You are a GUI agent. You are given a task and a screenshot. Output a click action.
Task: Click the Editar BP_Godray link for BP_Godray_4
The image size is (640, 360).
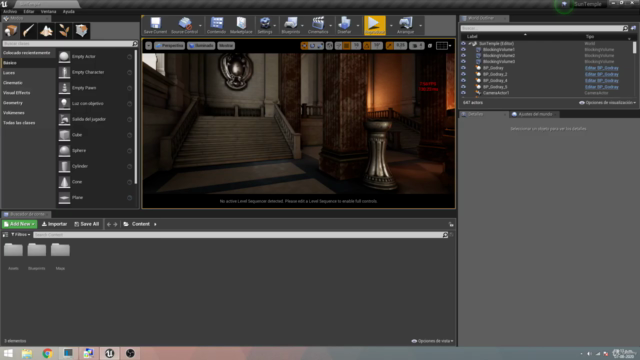pyautogui.click(x=602, y=81)
